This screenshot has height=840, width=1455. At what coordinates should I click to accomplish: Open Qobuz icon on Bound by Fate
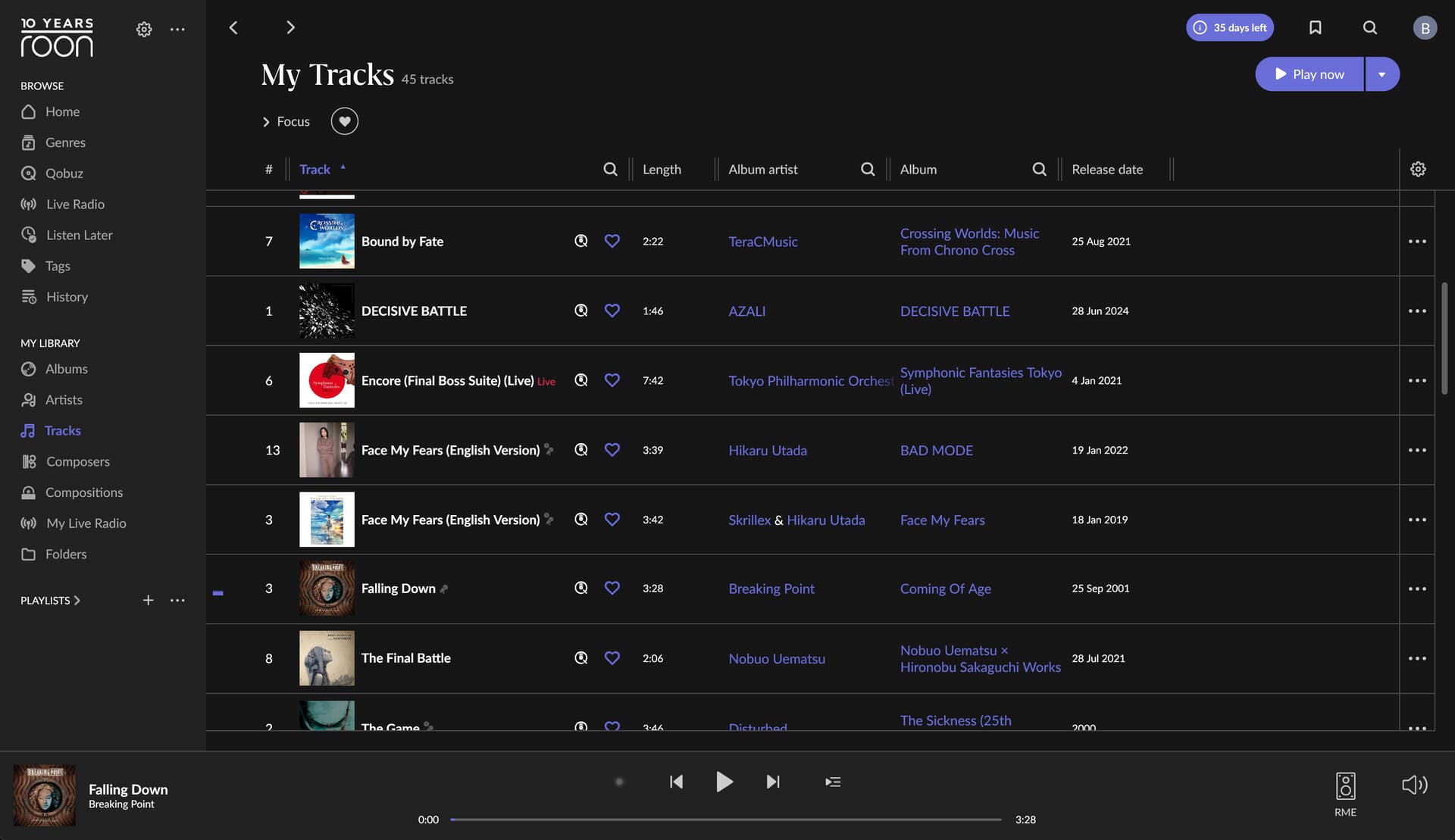tap(581, 241)
